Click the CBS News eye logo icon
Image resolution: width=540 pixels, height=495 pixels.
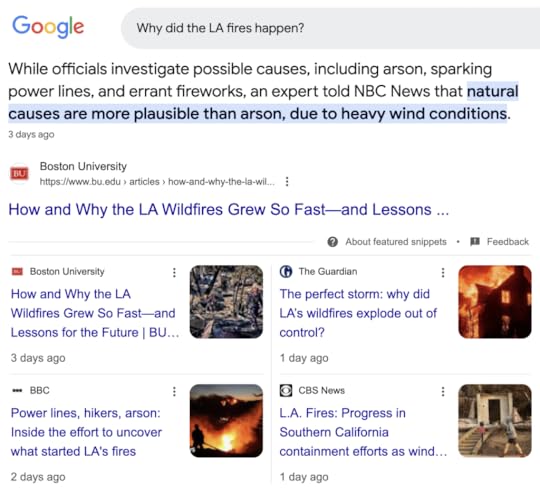(x=286, y=390)
